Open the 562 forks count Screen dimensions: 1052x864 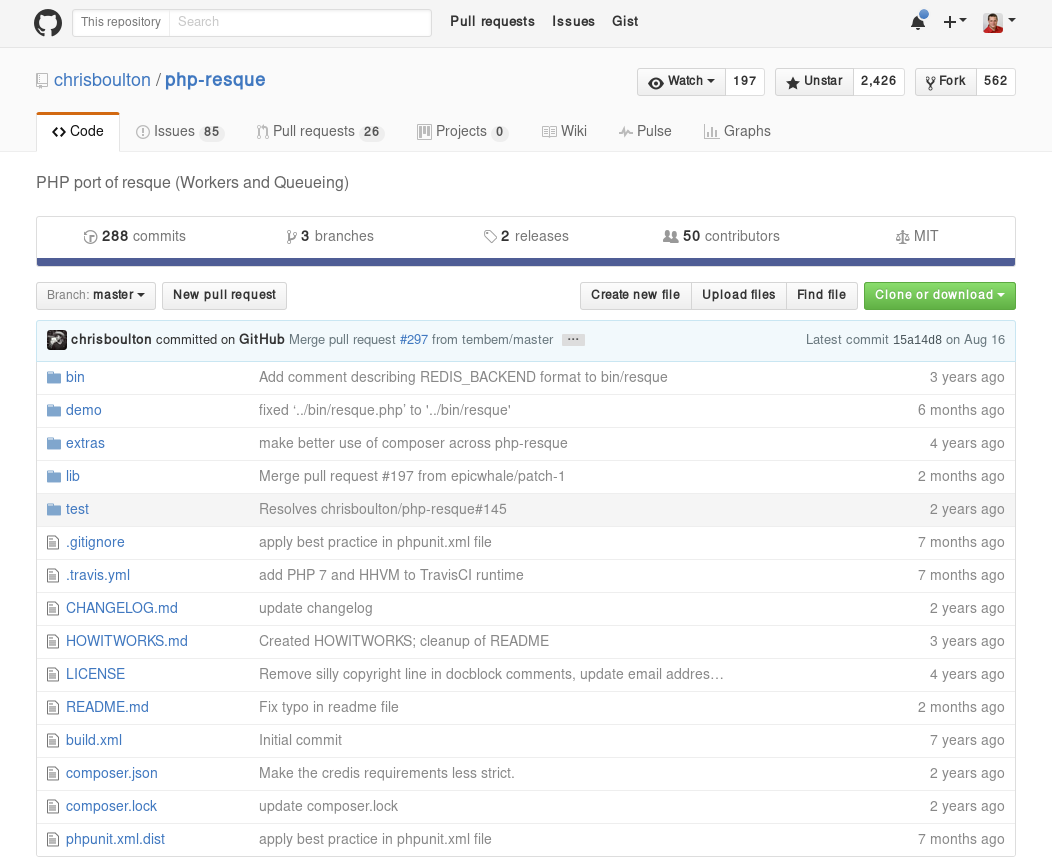996,81
